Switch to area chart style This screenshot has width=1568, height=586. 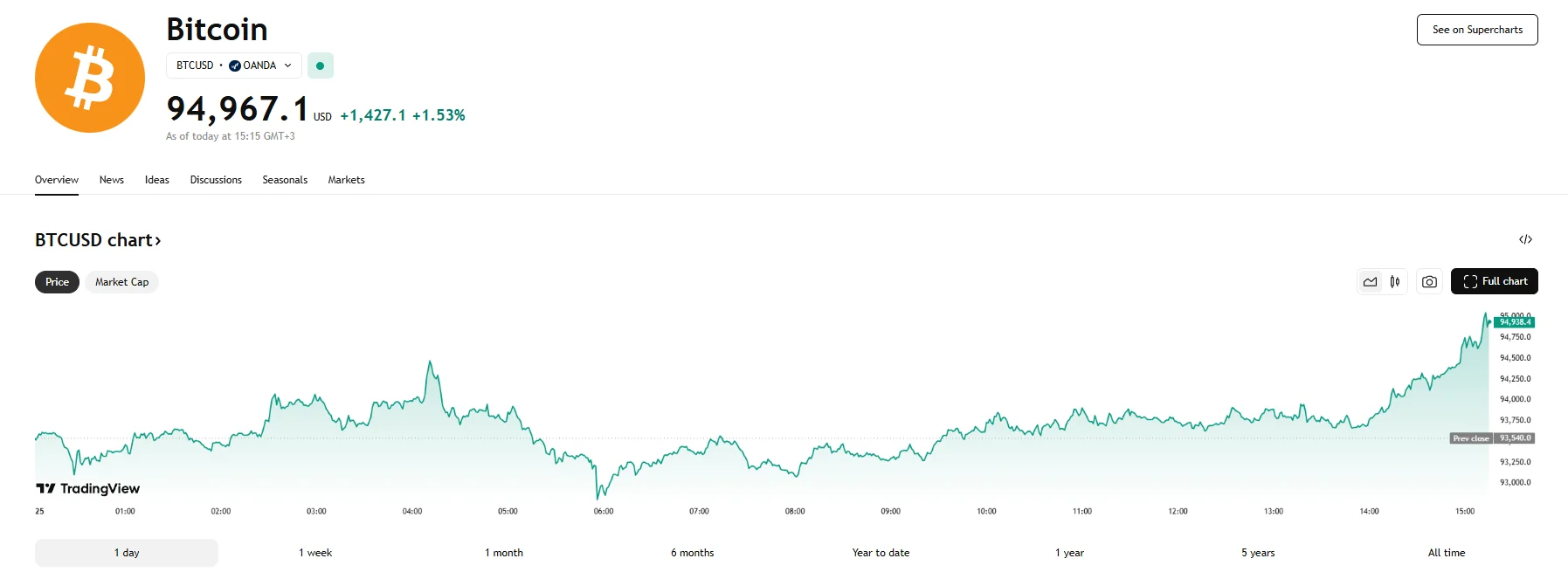[1370, 282]
